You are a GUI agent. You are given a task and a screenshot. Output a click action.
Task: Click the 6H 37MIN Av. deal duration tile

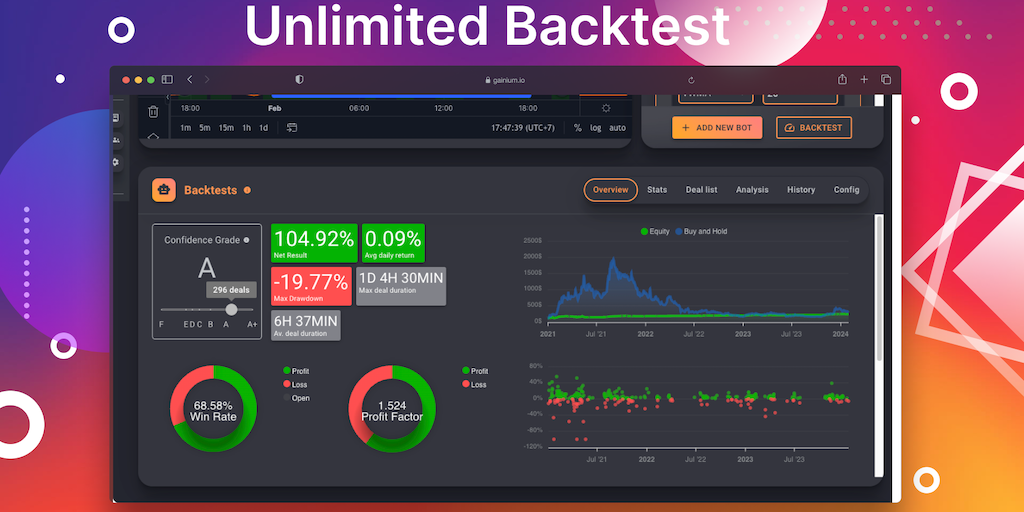tap(306, 325)
